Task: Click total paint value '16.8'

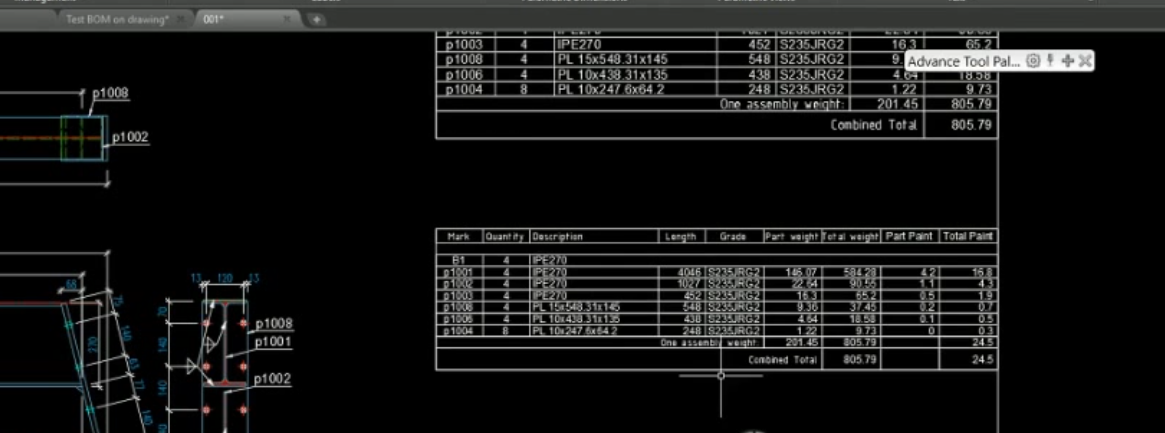Action: (983, 273)
